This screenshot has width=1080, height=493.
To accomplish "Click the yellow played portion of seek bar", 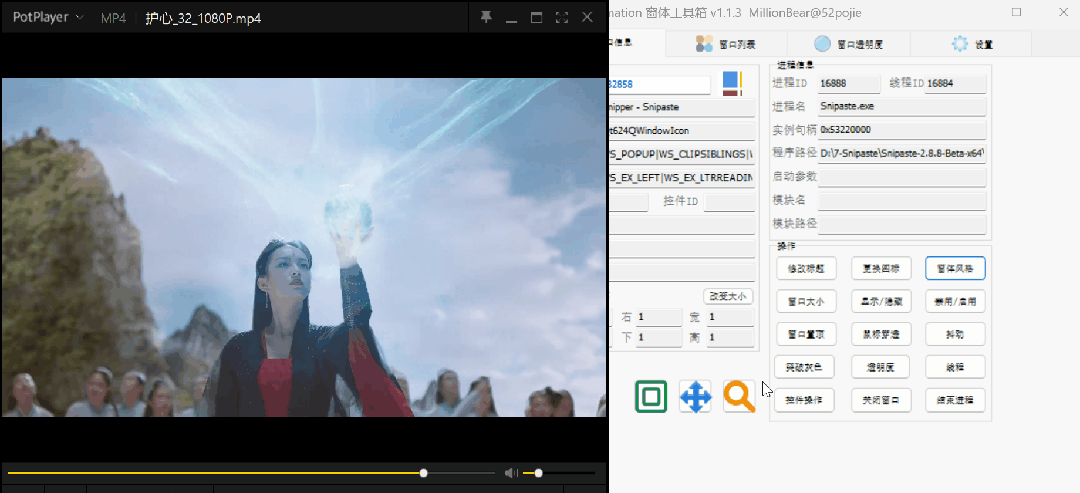I will pyautogui.click(x=214, y=473).
